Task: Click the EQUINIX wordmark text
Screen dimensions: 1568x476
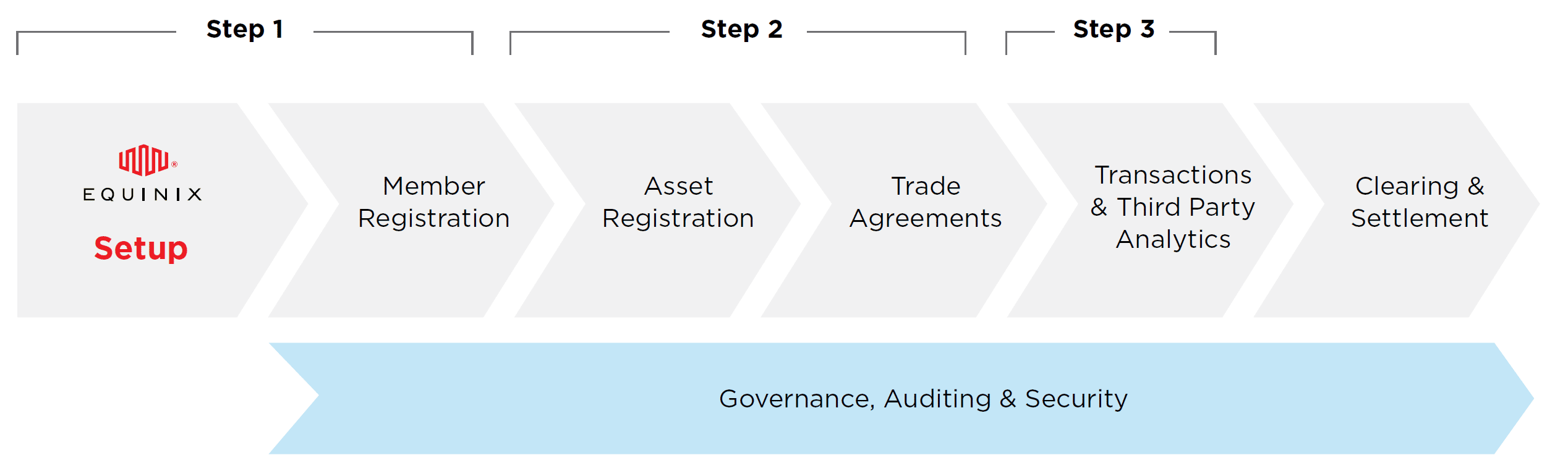Action: [143, 195]
